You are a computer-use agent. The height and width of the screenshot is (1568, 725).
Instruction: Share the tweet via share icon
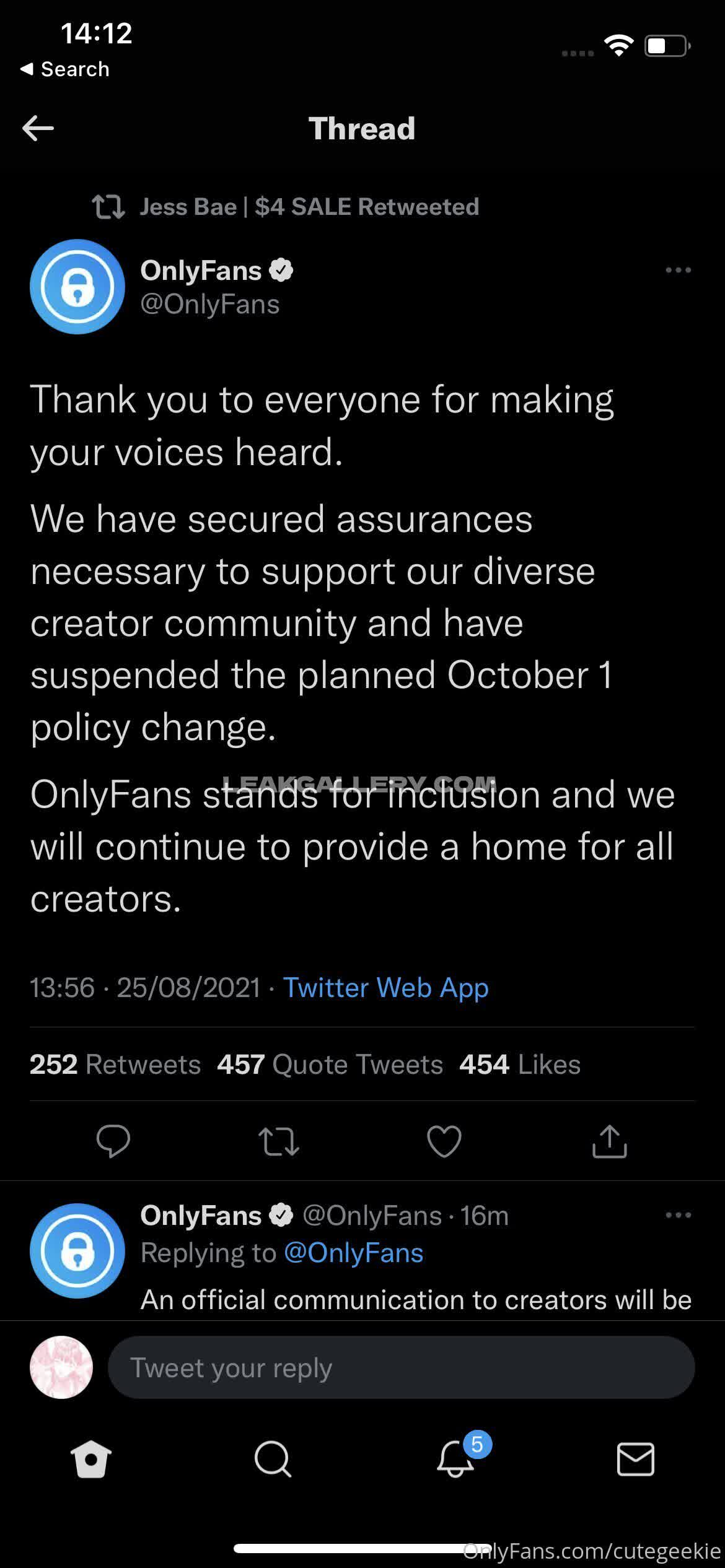610,1141
